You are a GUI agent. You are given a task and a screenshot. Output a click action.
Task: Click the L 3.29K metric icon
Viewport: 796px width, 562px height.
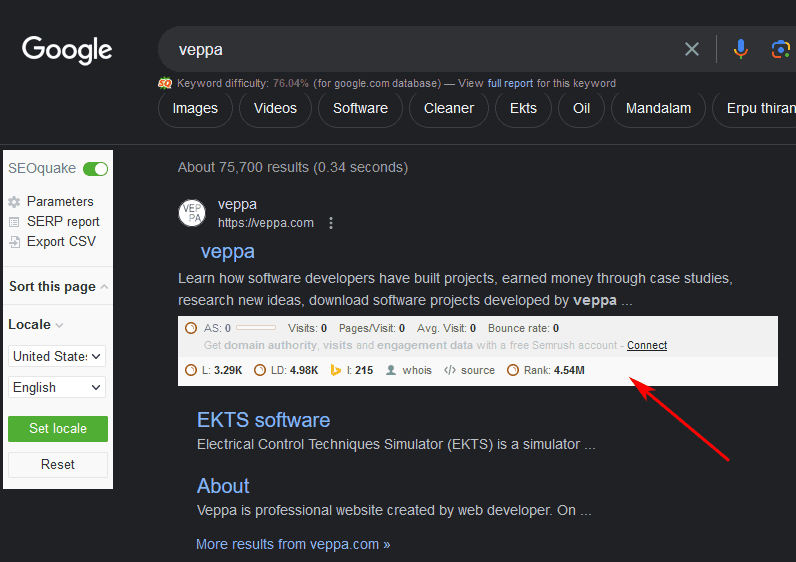click(x=191, y=370)
